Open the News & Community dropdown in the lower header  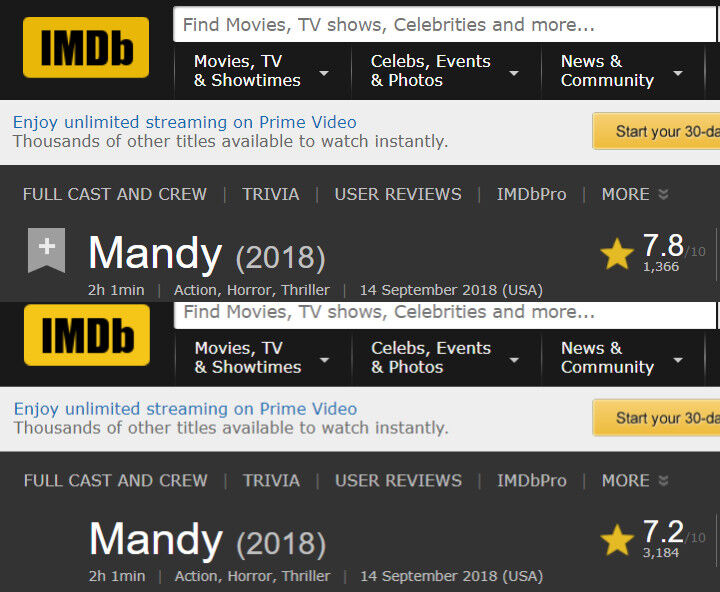click(x=621, y=358)
